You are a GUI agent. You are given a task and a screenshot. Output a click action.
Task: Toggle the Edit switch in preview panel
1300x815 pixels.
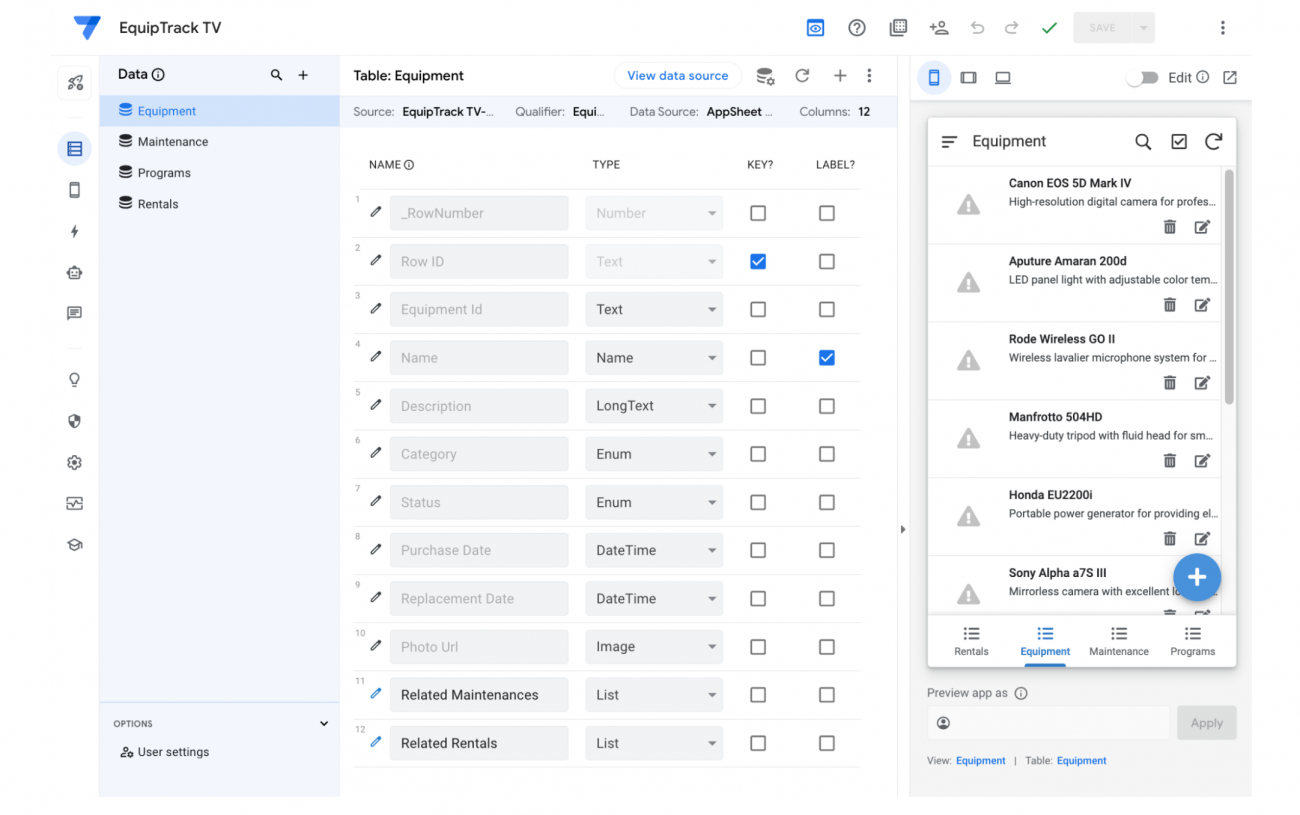coord(1141,77)
